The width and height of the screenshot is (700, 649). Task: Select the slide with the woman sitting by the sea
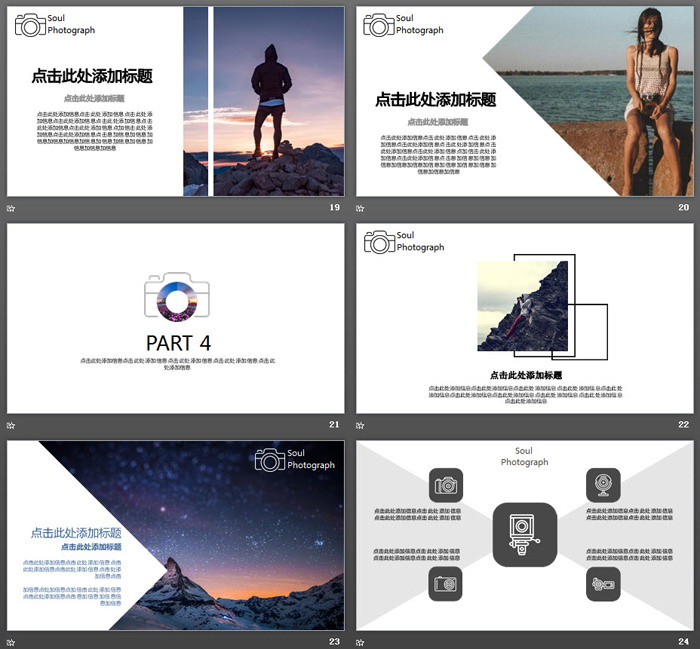tap(524, 101)
